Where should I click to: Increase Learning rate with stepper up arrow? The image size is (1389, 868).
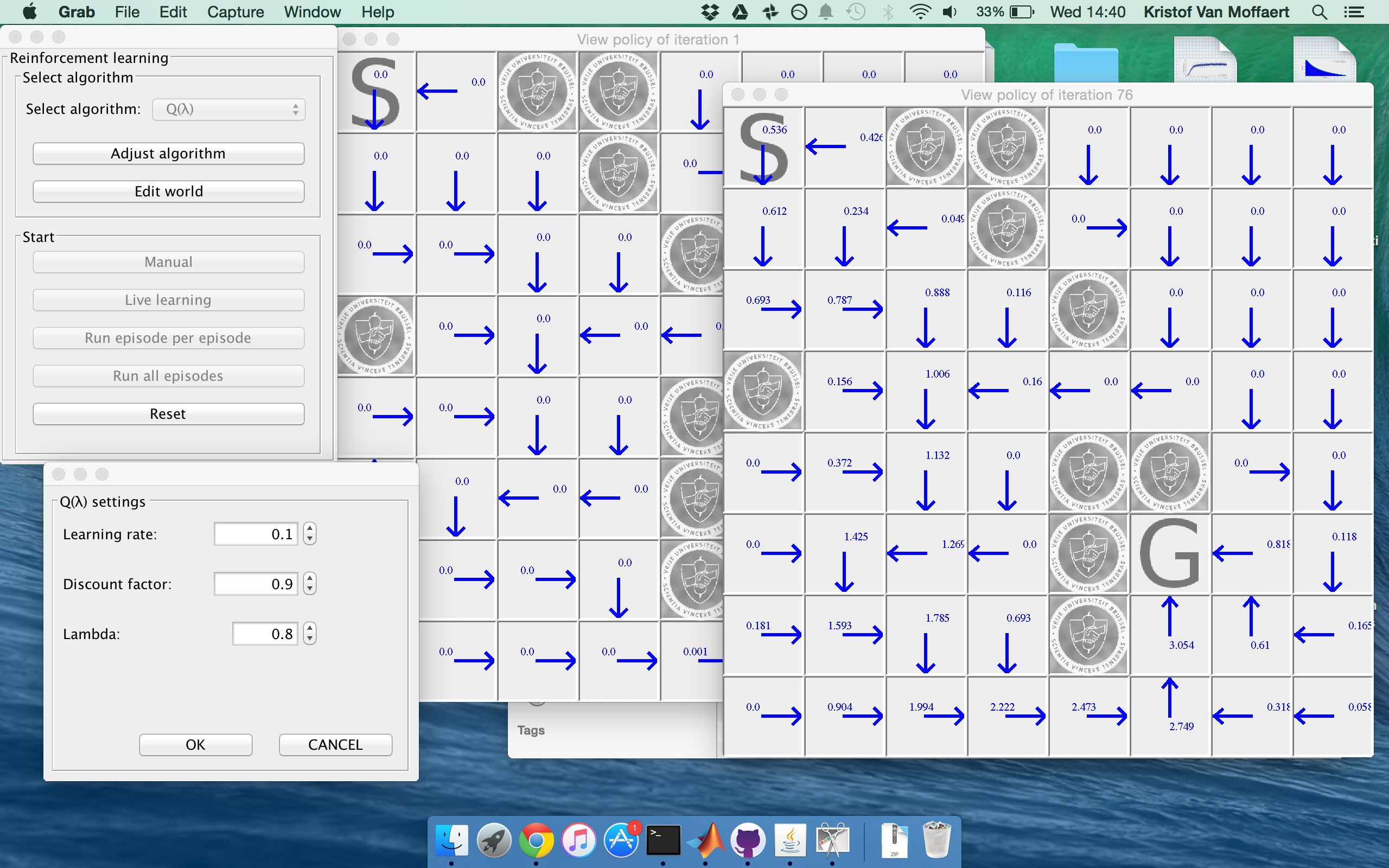(x=310, y=529)
